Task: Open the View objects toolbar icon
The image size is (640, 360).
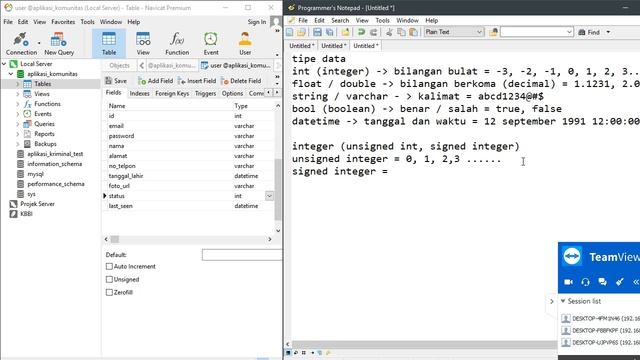Action: (x=143, y=44)
